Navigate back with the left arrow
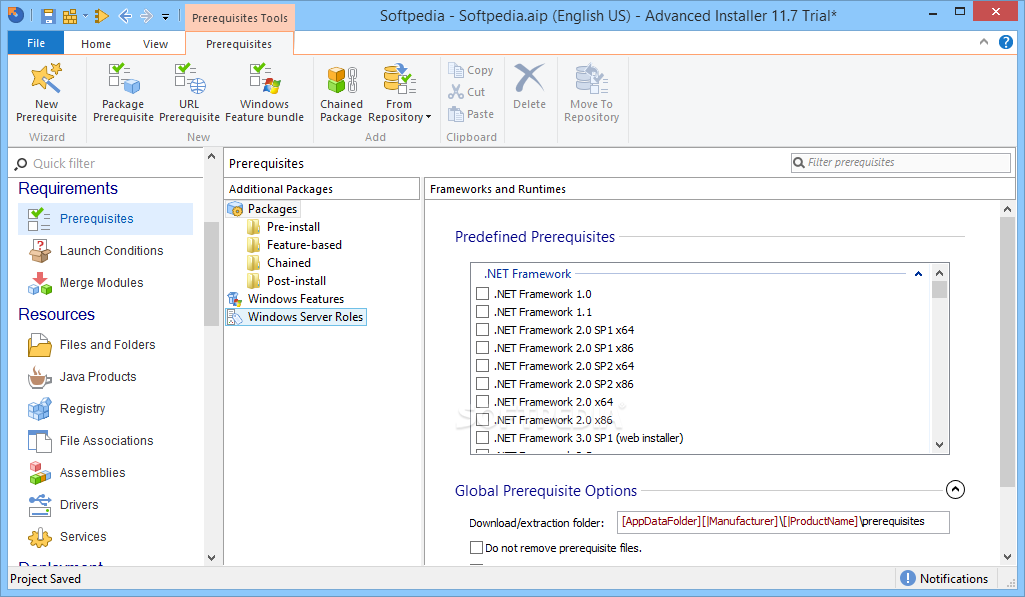This screenshot has height=597, width=1025. tap(125, 16)
